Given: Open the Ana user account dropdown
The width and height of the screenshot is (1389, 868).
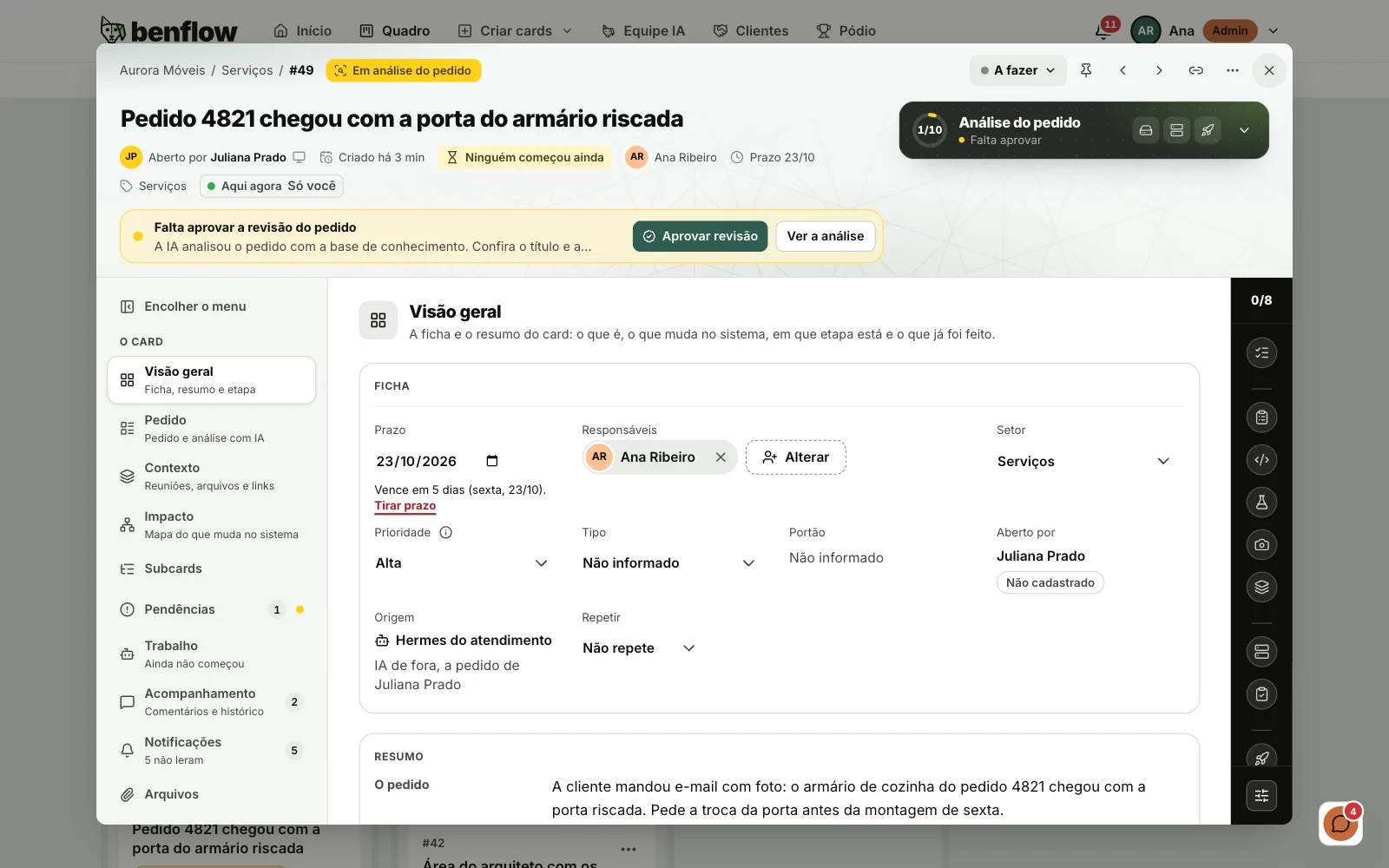Looking at the screenshot, I should [1205, 30].
